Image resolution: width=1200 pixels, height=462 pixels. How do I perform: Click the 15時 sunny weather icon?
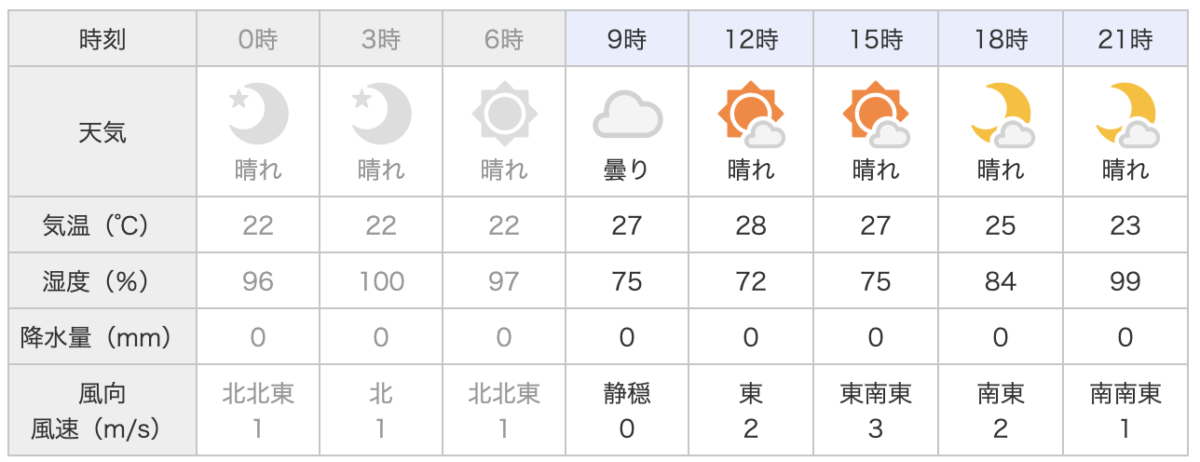click(x=875, y=114)
